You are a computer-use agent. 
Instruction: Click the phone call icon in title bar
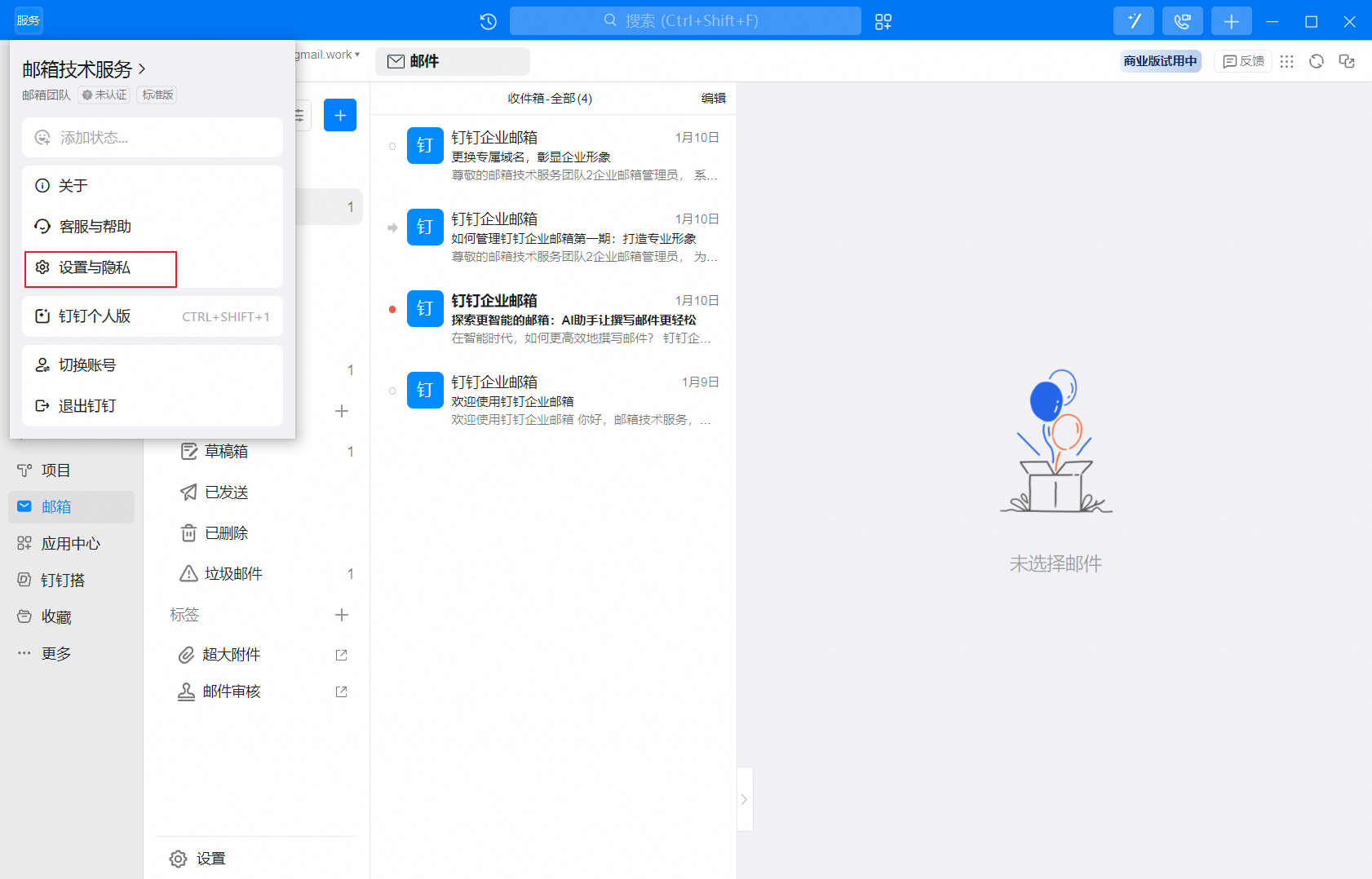tap(1182, 21)
